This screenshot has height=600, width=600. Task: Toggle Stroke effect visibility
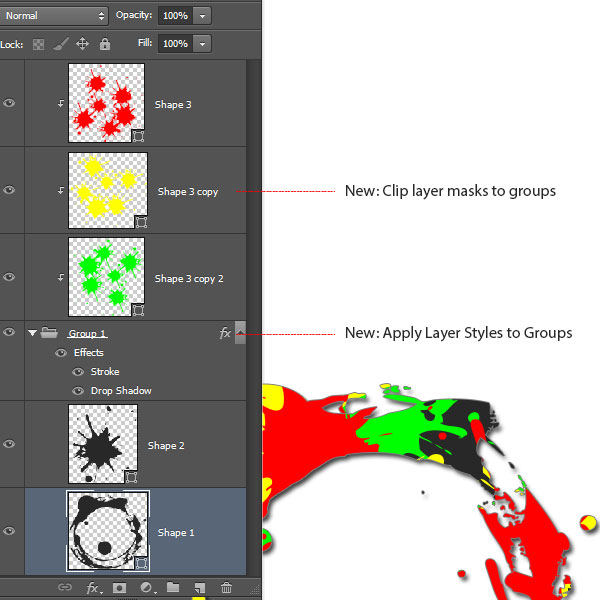pos(78,372)
